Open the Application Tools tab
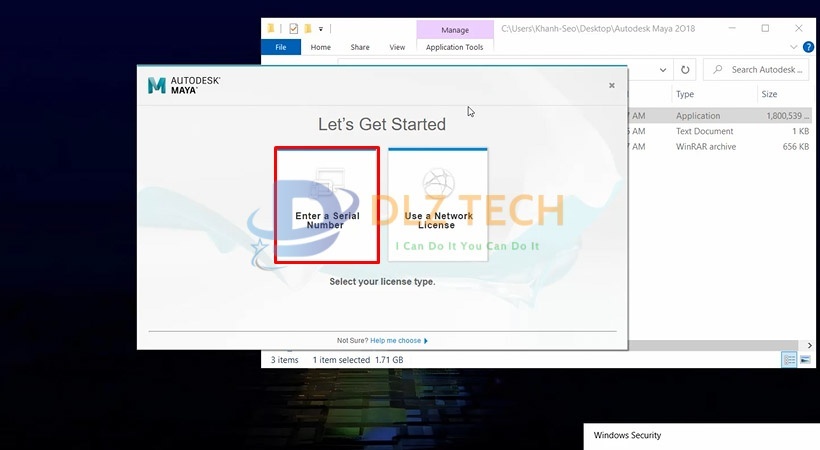This screenshot has width=820, height=450. pyautogui.click(x=454, y=47)
